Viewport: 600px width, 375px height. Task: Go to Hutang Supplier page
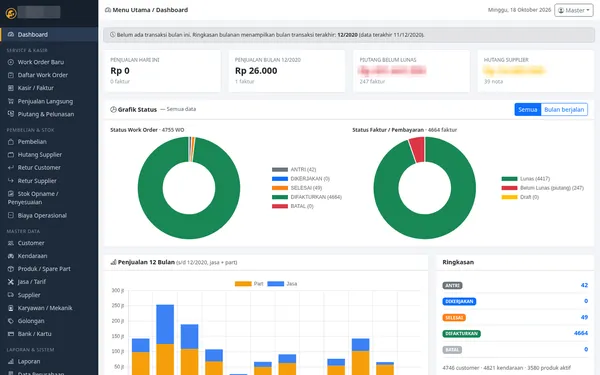(x=49, y=155)
